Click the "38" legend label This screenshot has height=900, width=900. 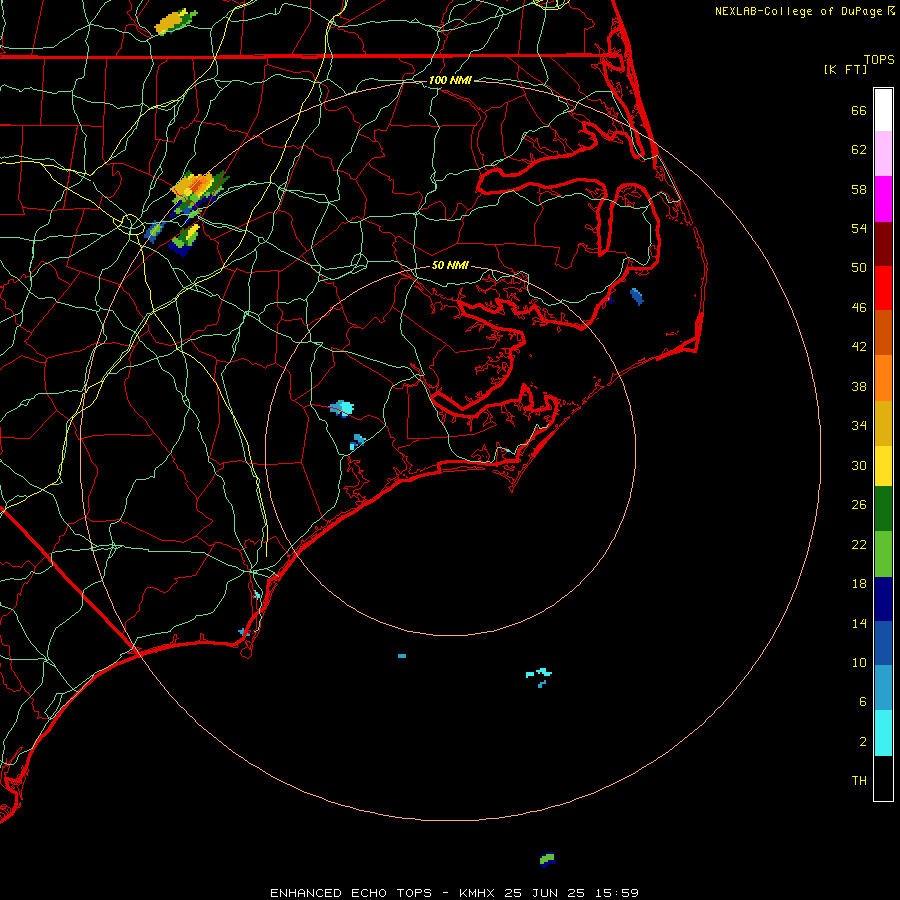click(859, 387)
